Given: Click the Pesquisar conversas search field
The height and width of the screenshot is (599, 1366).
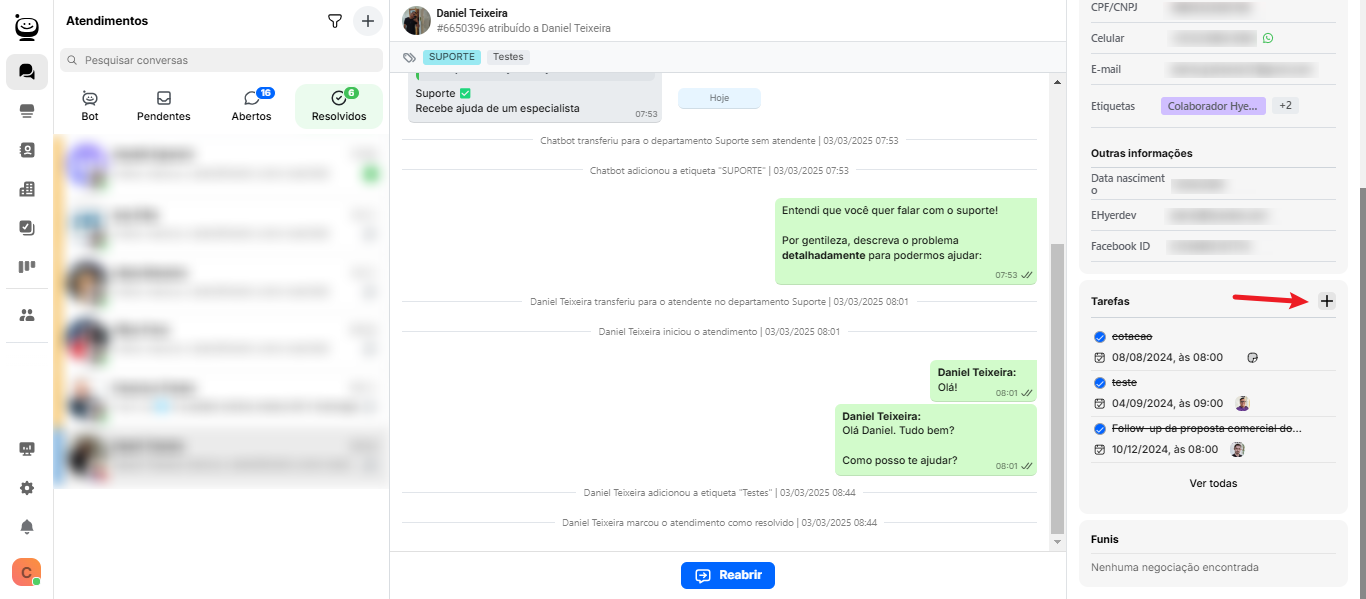Looking at the screenshot, I should point(222,60).
